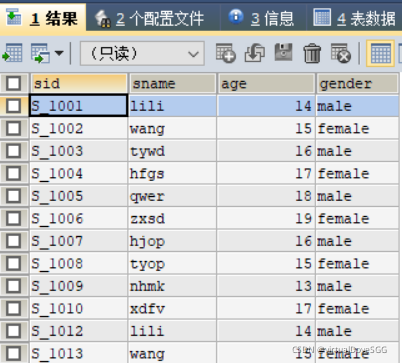402x363 pixels.
Task: Click the cancel changes table icon
Action: 341,53
